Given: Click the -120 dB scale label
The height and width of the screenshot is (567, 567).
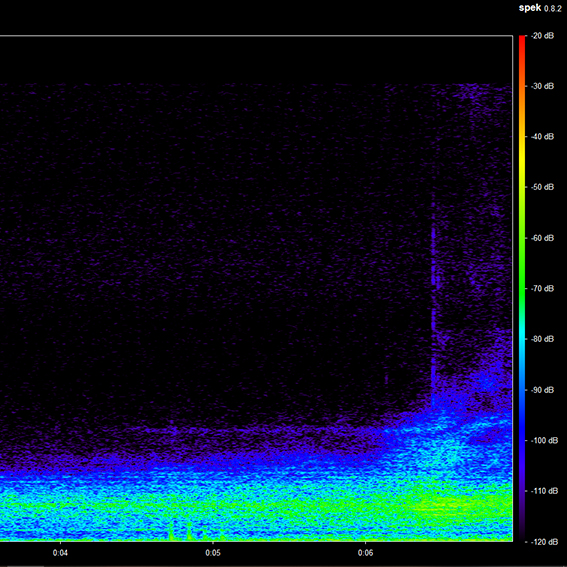Looking at the screenshot, I should pyautogui.click(x=543, y=542).
